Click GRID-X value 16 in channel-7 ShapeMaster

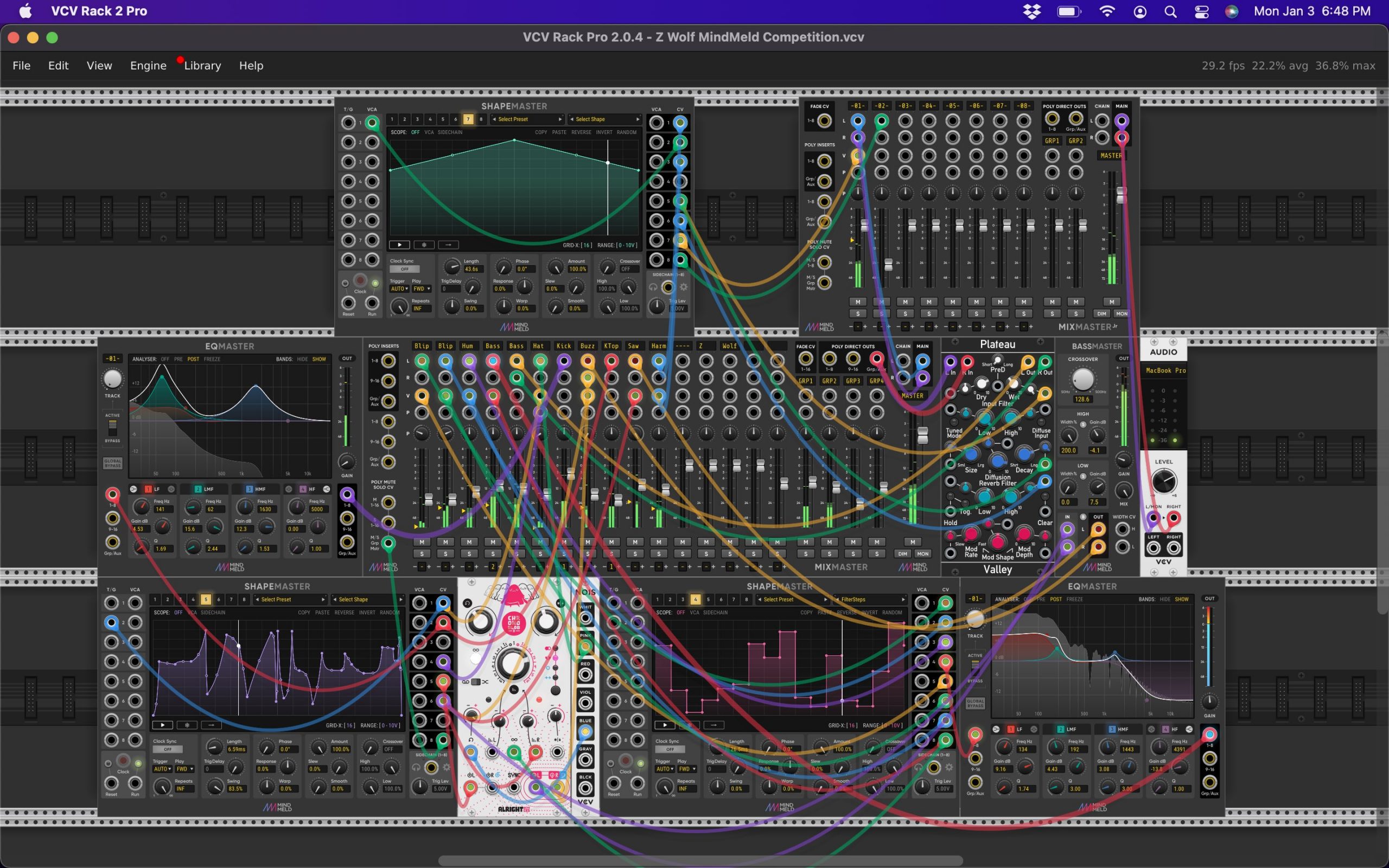click(586, 245)
